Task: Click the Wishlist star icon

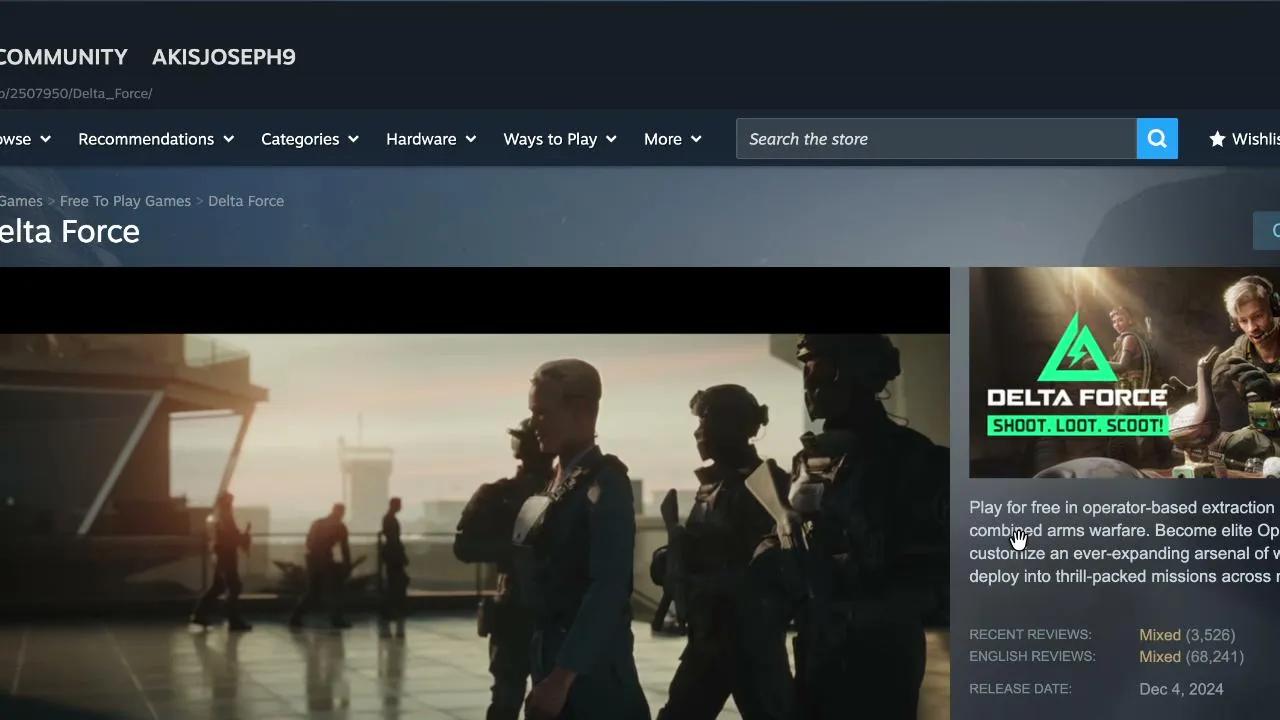Action: click(1217, 139)
